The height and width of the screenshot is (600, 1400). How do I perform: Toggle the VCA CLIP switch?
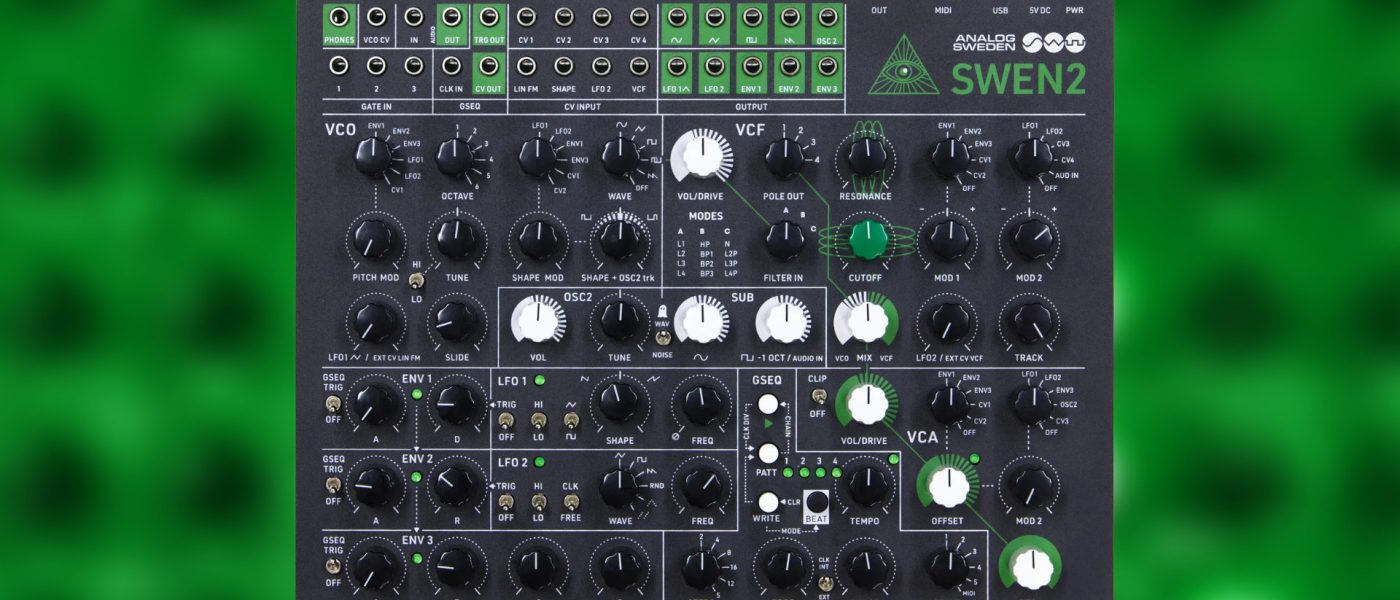click(x=818, y=396)
